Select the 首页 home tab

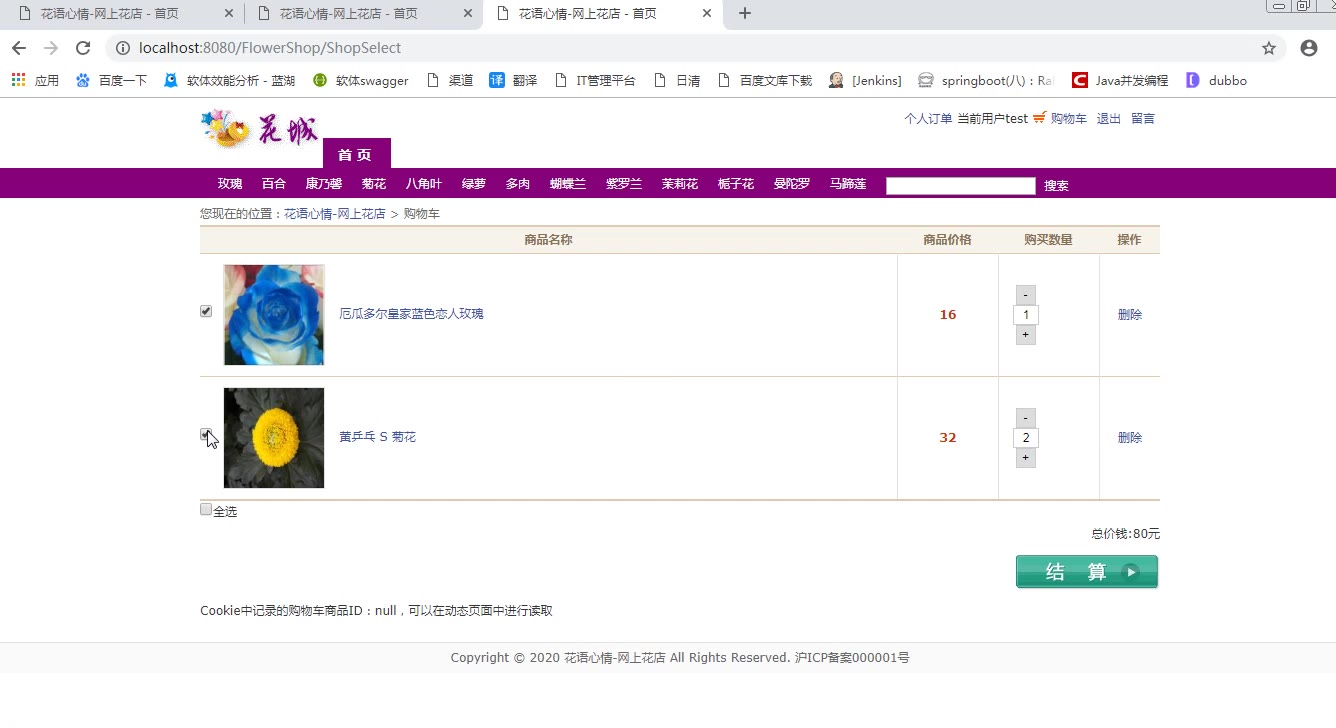[356, 154]
